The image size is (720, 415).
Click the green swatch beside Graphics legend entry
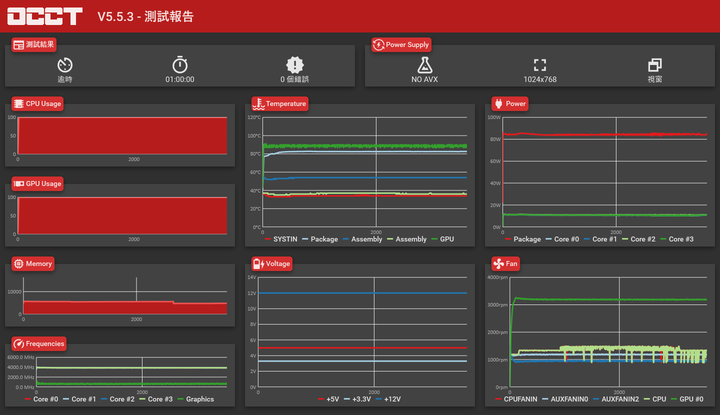180,399
